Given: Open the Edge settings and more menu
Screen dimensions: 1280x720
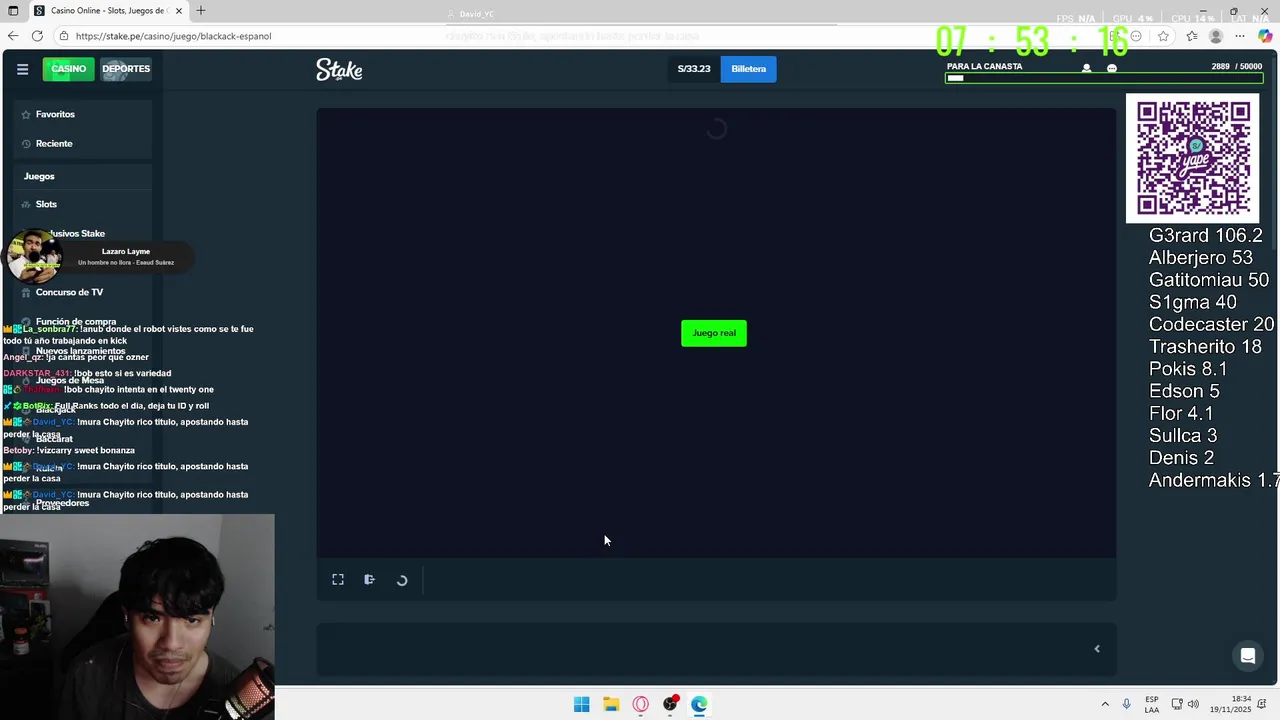Looking at the screenshot, I should point(1240,36).
